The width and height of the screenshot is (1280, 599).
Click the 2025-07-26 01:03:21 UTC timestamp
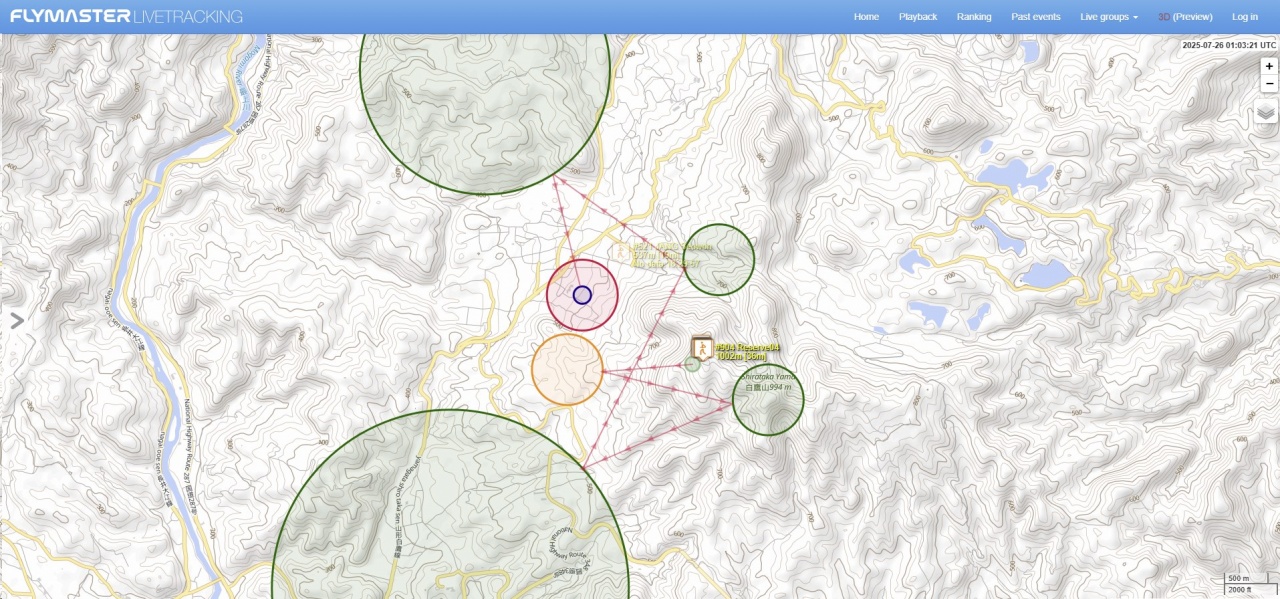(x=1229, y=45)
